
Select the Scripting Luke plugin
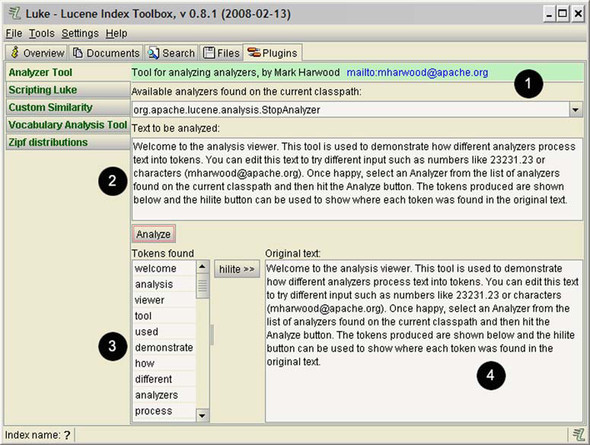click(x=68, y=90)
